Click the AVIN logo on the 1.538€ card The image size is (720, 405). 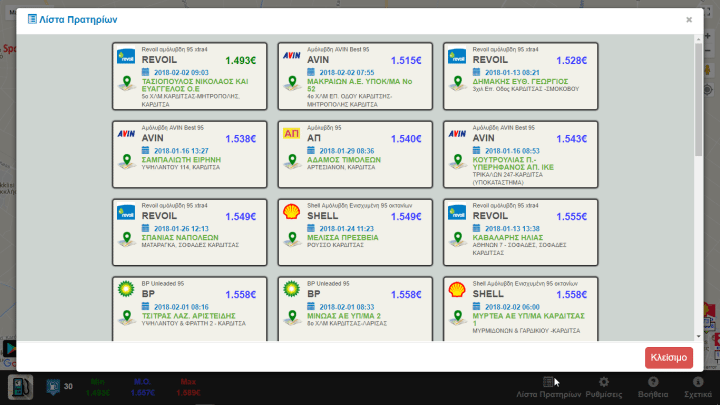[126, 134]
